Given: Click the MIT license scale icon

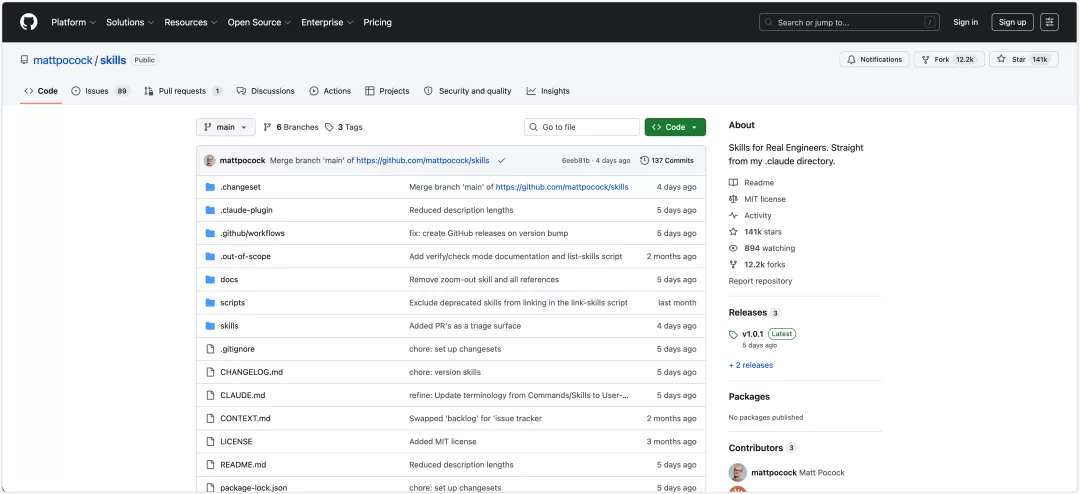Looking at the screenshot, I should (733, 199).
